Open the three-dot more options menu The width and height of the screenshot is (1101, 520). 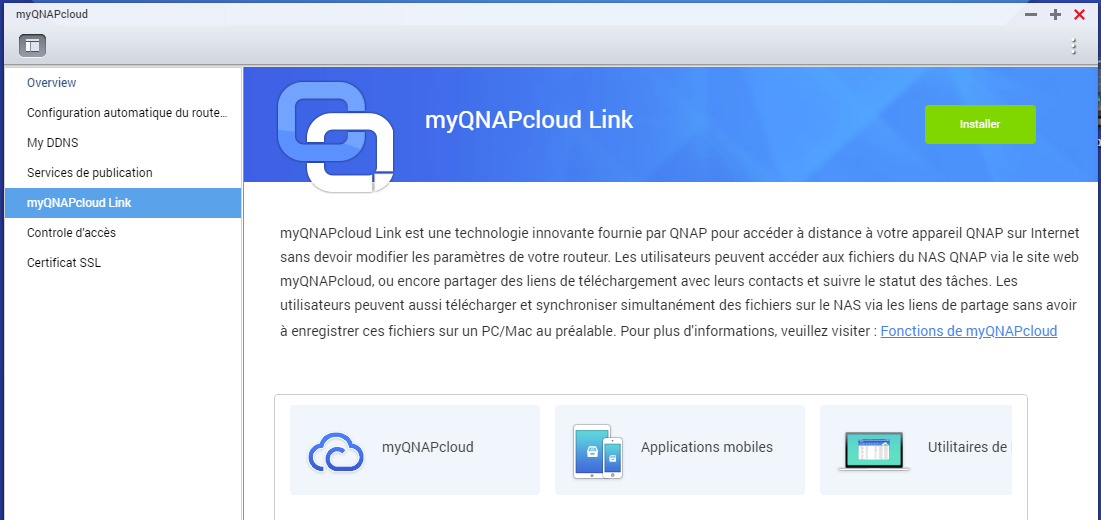[1073, 46]
